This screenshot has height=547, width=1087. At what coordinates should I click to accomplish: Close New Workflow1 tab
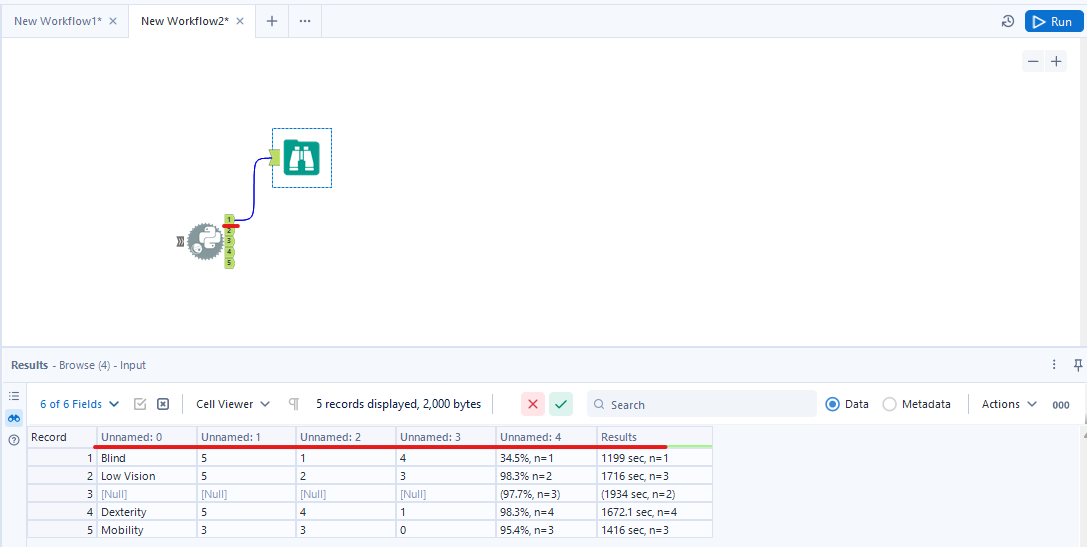(x=113, y=21)
